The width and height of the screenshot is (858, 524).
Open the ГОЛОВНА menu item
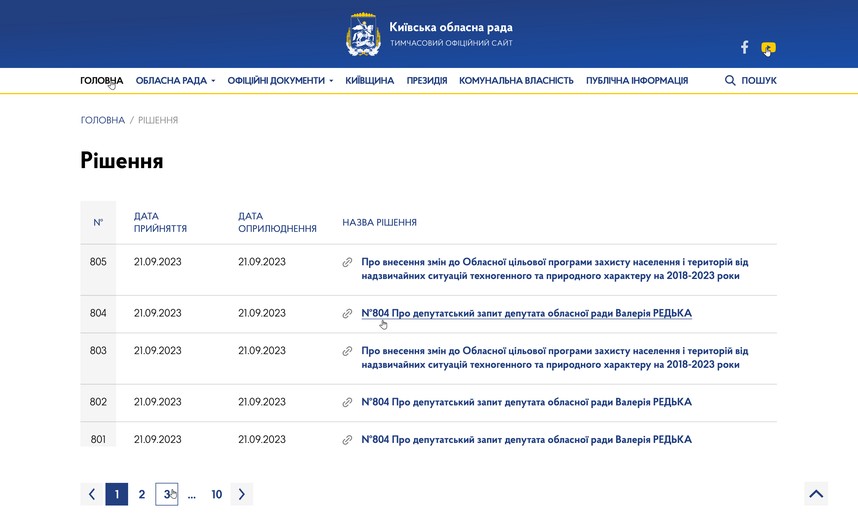101,80
